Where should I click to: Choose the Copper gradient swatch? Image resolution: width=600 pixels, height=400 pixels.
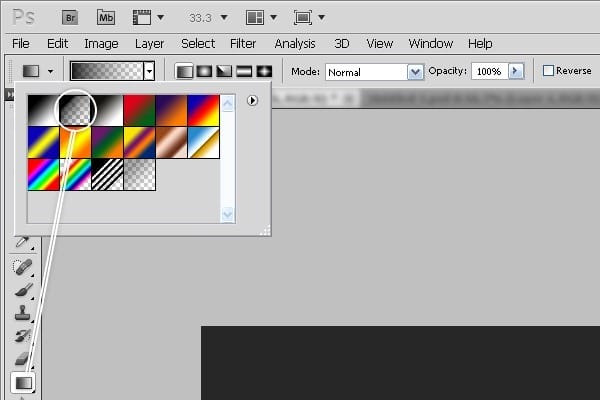[x=171, y=142]
